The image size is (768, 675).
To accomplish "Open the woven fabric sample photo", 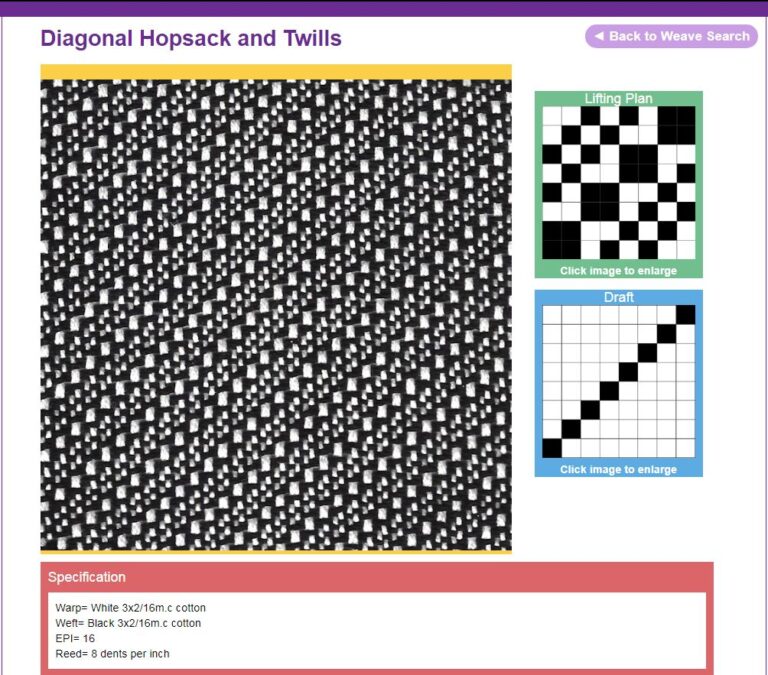I will point(276,315).
